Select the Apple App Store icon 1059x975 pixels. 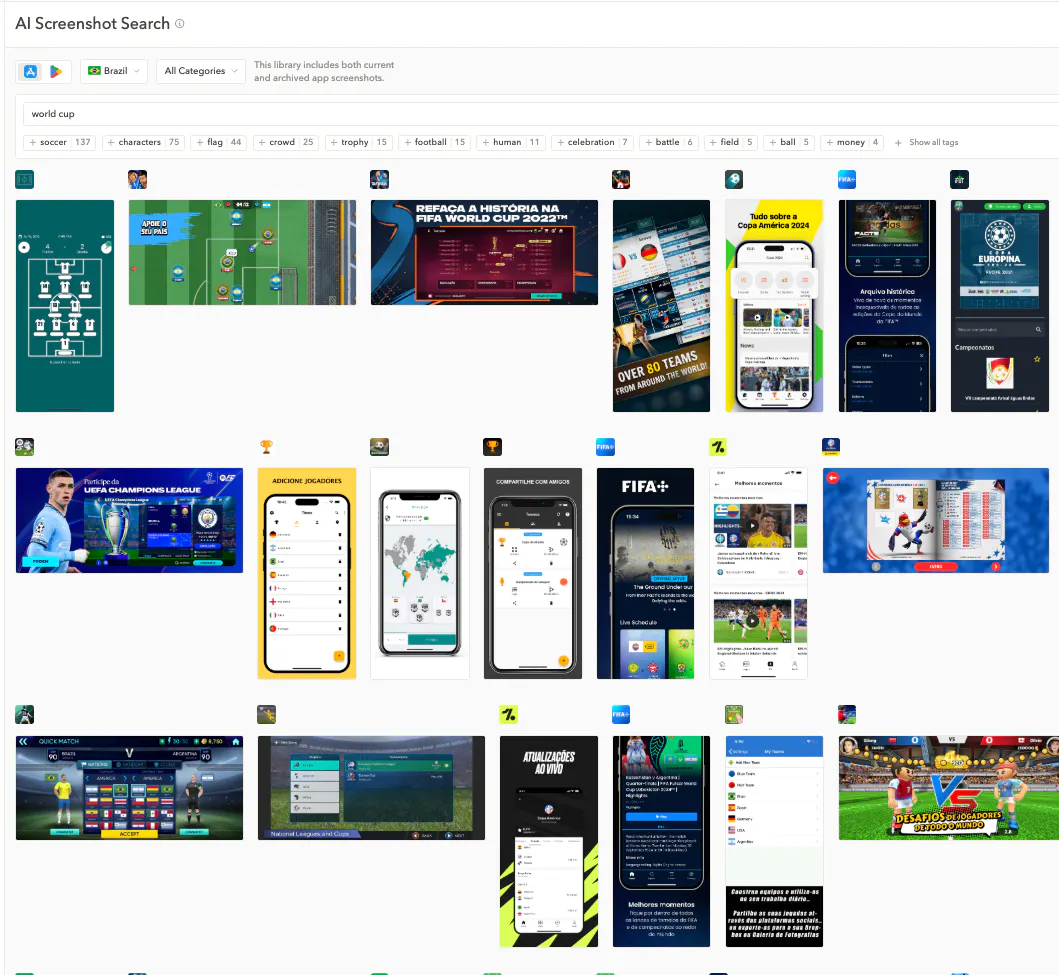point(30,71)
